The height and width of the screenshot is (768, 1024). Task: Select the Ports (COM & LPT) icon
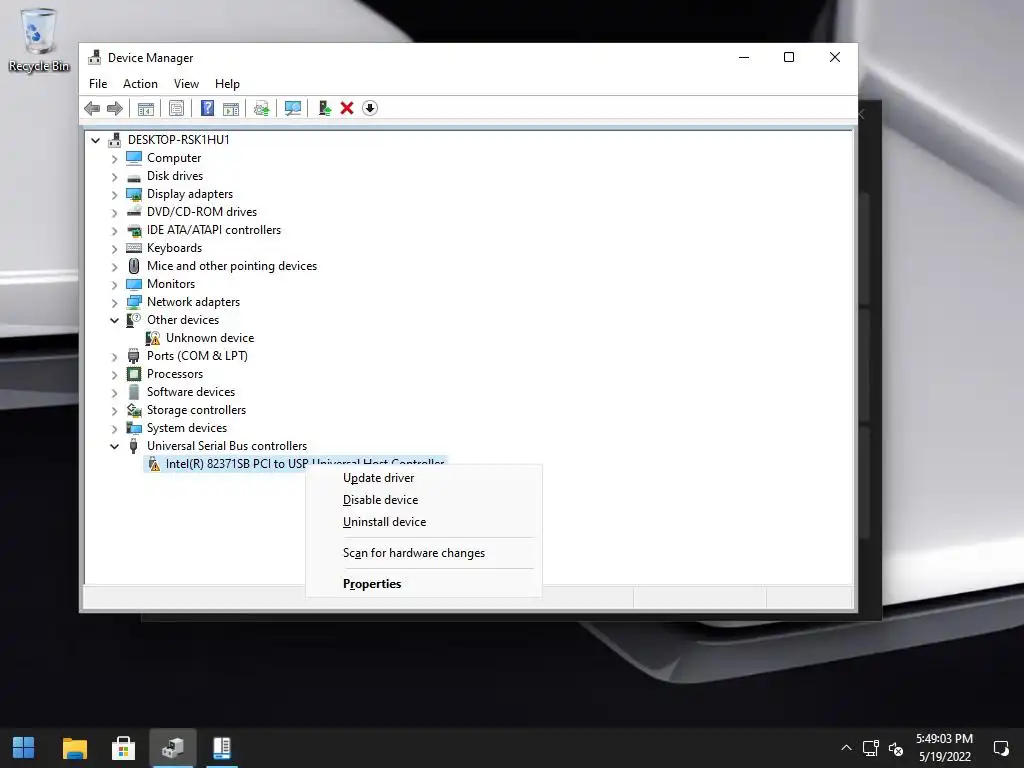click(134, 356)
